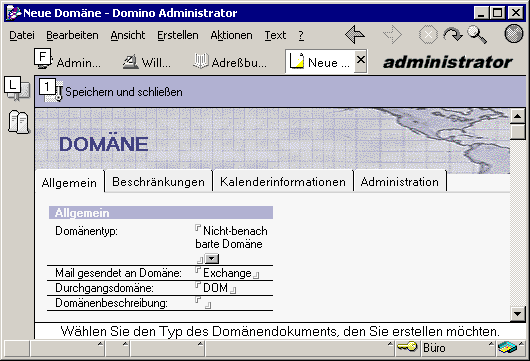The width and height of the screenshot is (530, 361).
Task: Open the books bookmark icon in left bar
Action: 18,122
